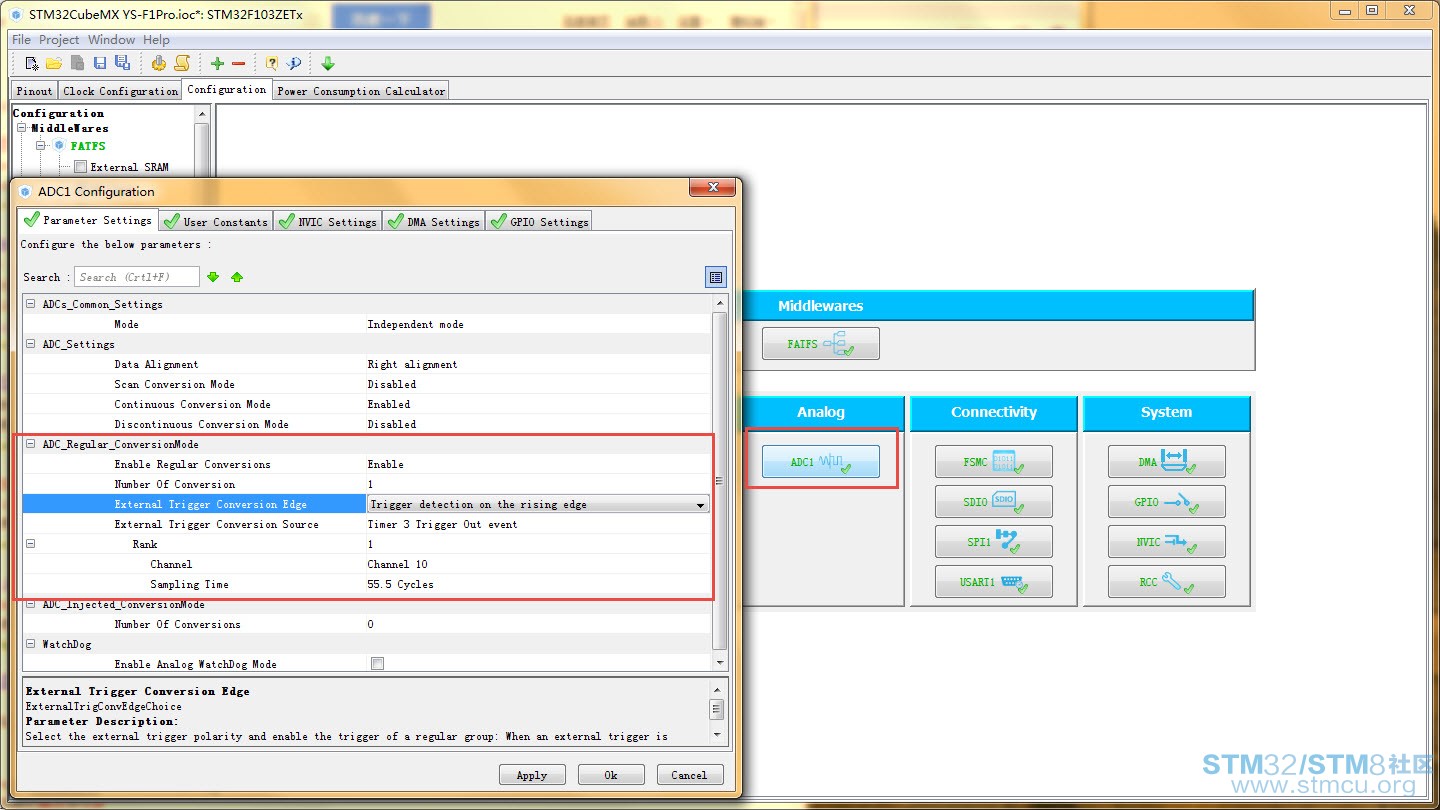
Task: Open the Help menu
Action: 156,40
